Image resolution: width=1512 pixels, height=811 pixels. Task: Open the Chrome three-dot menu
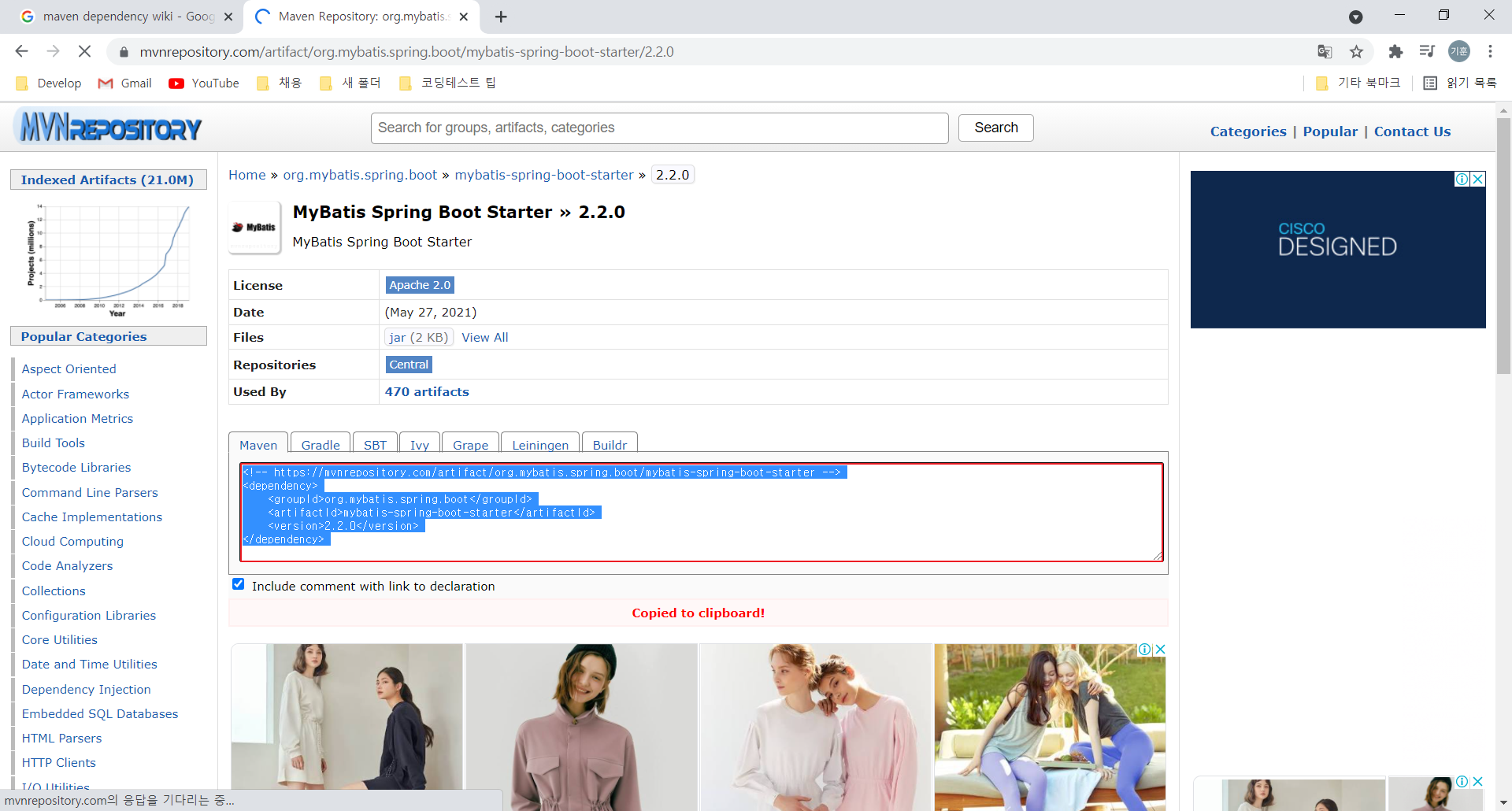(1490, 51)
